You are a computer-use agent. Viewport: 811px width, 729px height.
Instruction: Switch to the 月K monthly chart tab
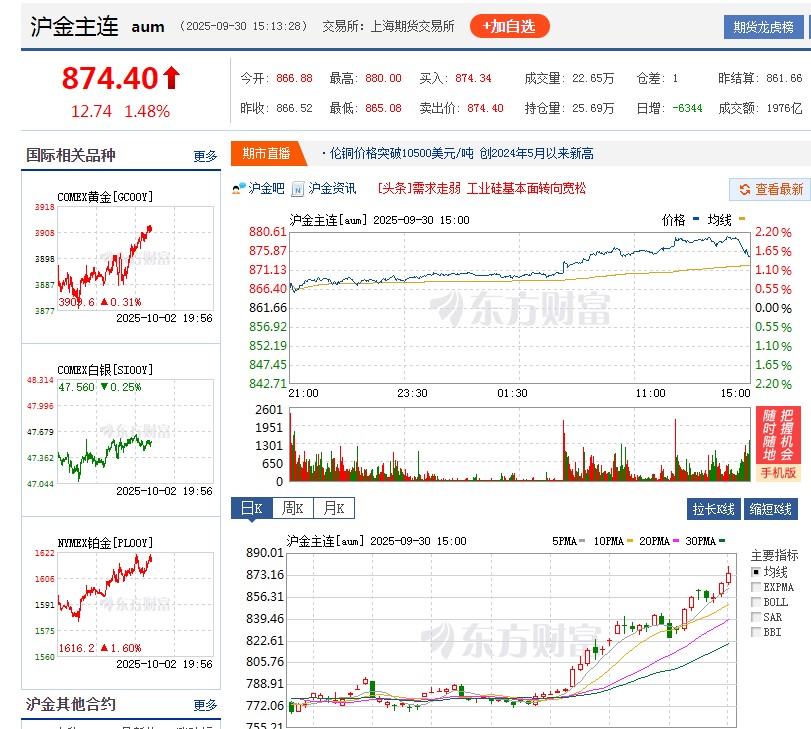pos(333,508)
